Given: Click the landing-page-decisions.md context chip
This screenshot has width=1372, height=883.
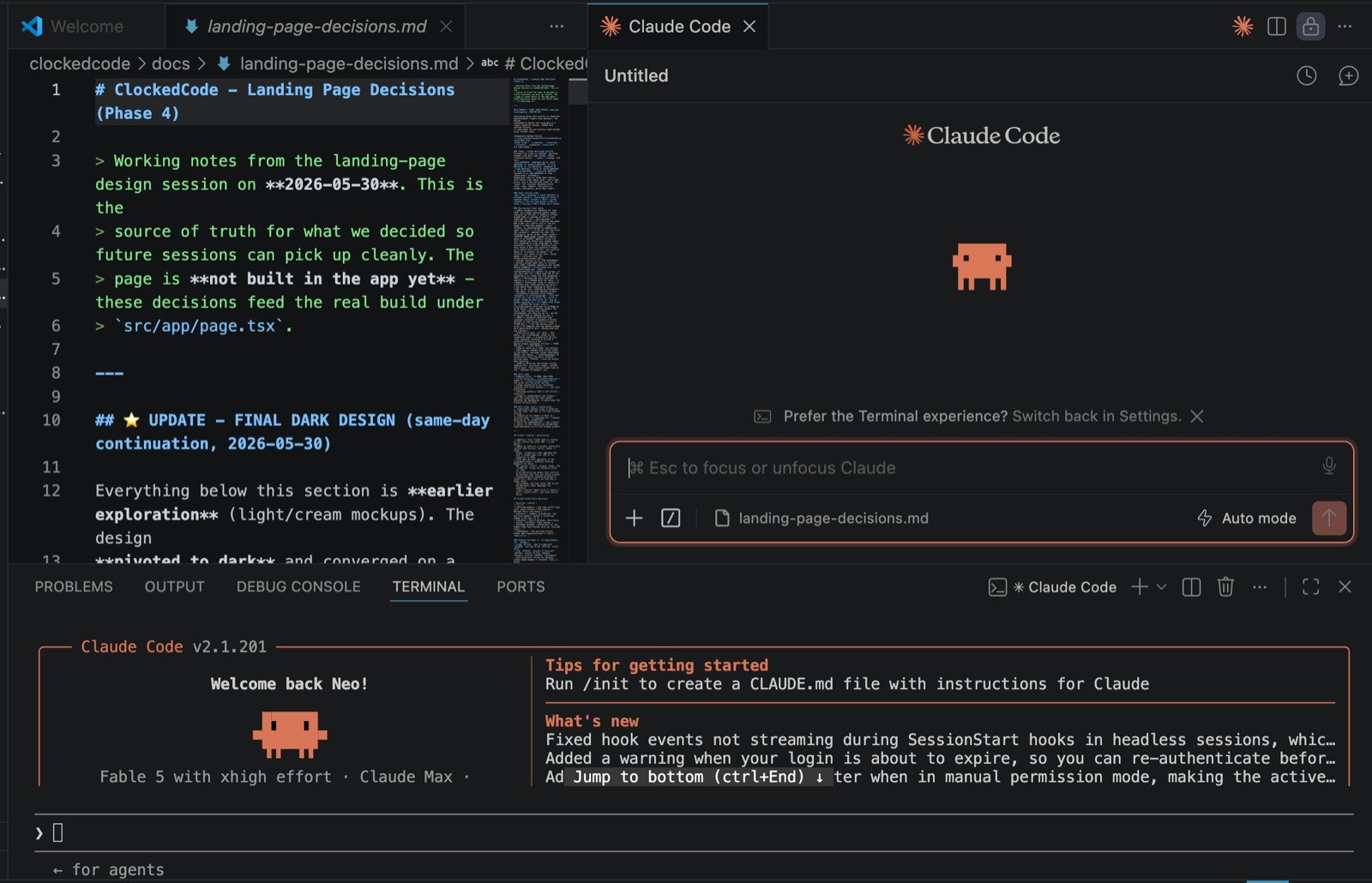Looking at the screenshot, I should point(821,518).
